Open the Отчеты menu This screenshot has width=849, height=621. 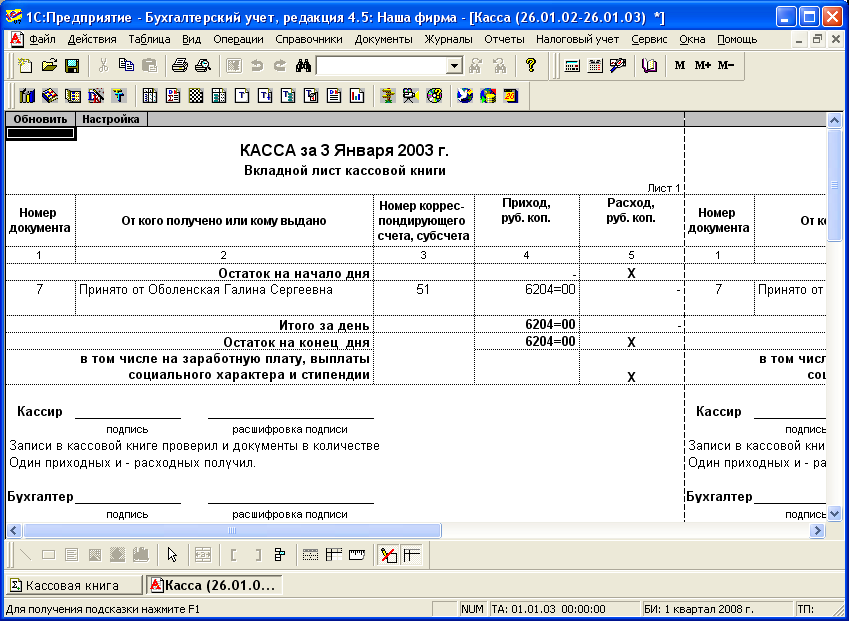pos(504,40)
